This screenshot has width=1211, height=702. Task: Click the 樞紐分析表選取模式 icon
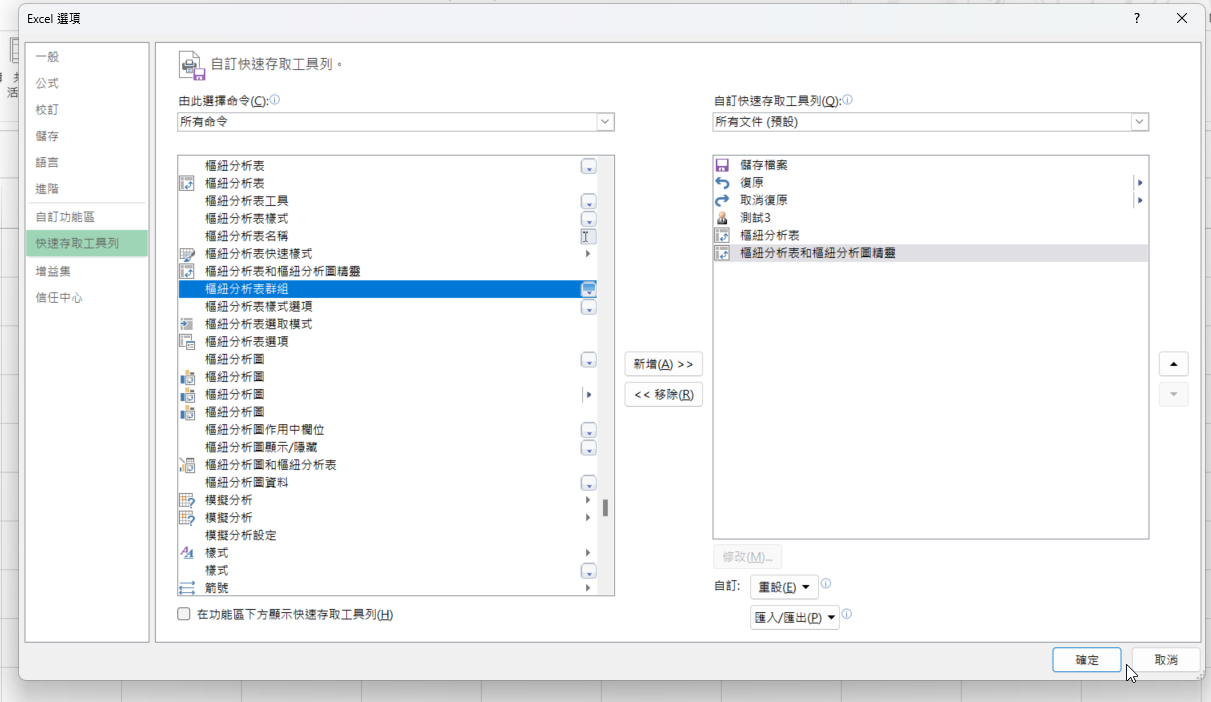coord(186,324)
